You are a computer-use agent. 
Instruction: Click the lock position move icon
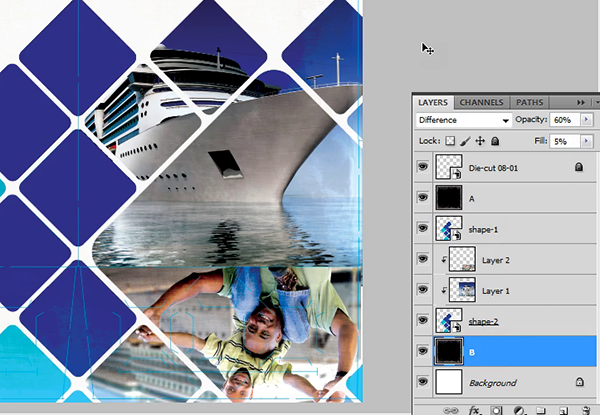point(480,141)
